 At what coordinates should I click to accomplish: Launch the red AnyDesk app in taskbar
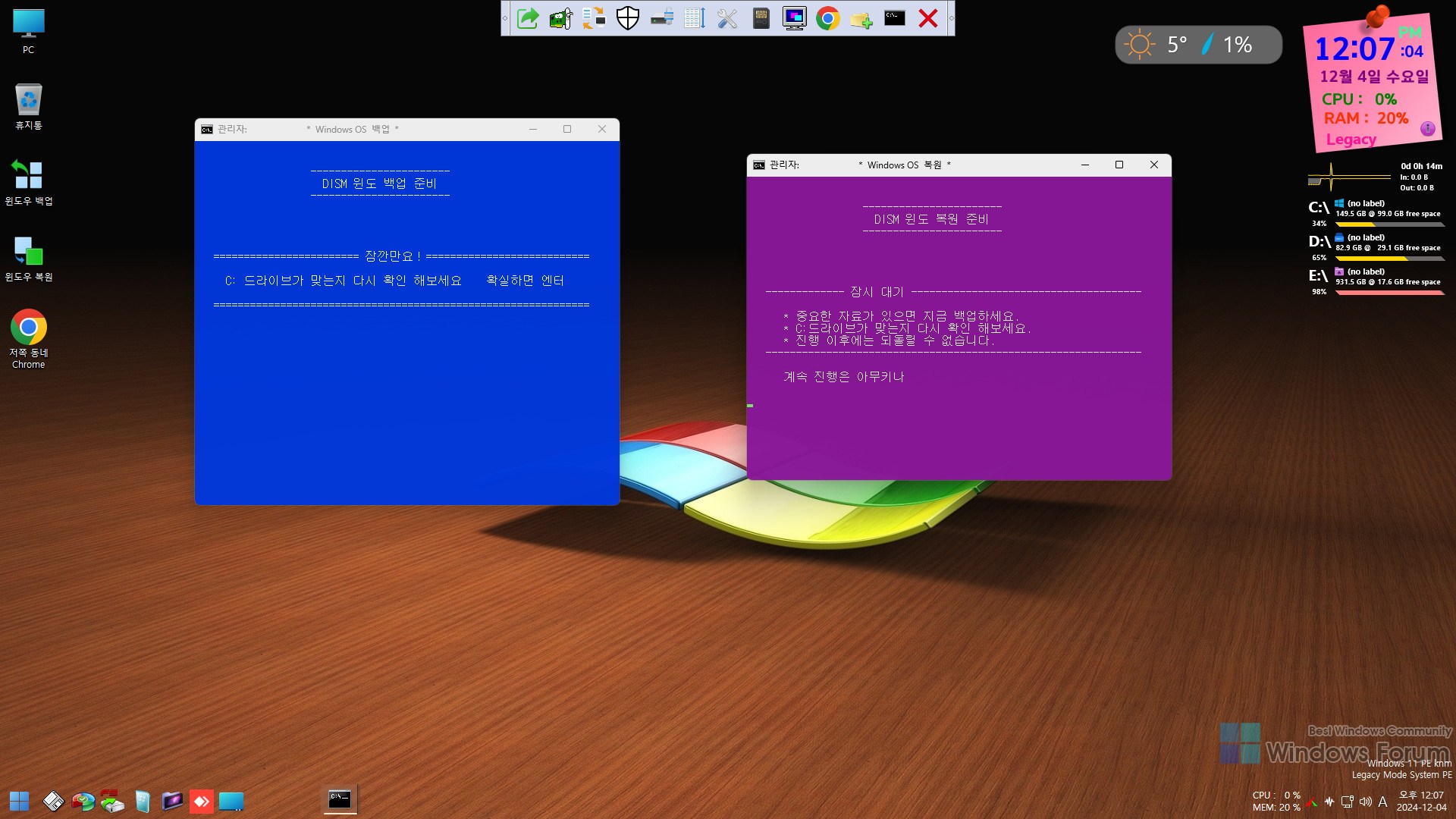(202, 801)
